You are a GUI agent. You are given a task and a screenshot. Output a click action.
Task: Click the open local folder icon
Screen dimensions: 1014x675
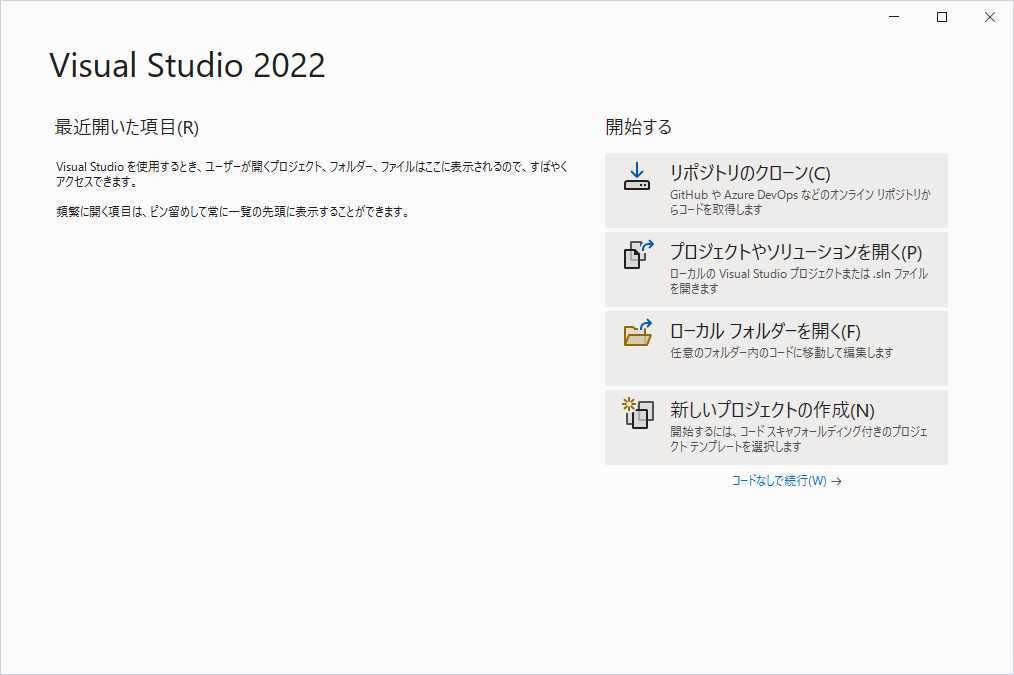click(x=637, y=334)
